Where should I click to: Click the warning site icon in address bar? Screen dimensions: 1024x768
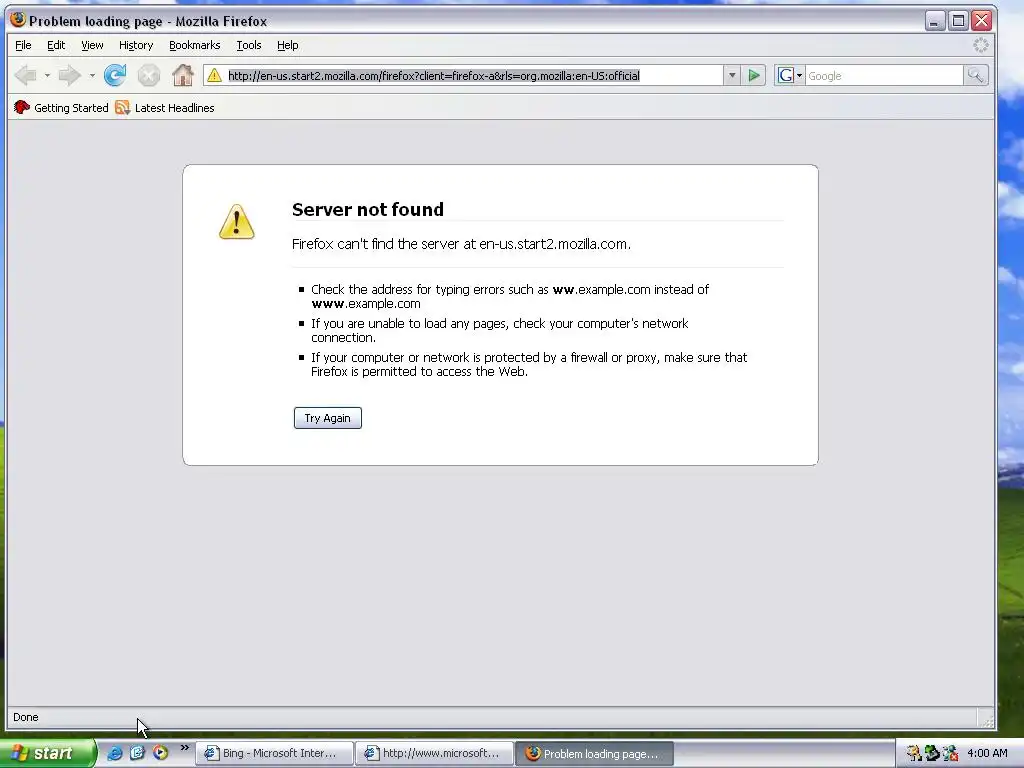point(214,76)
